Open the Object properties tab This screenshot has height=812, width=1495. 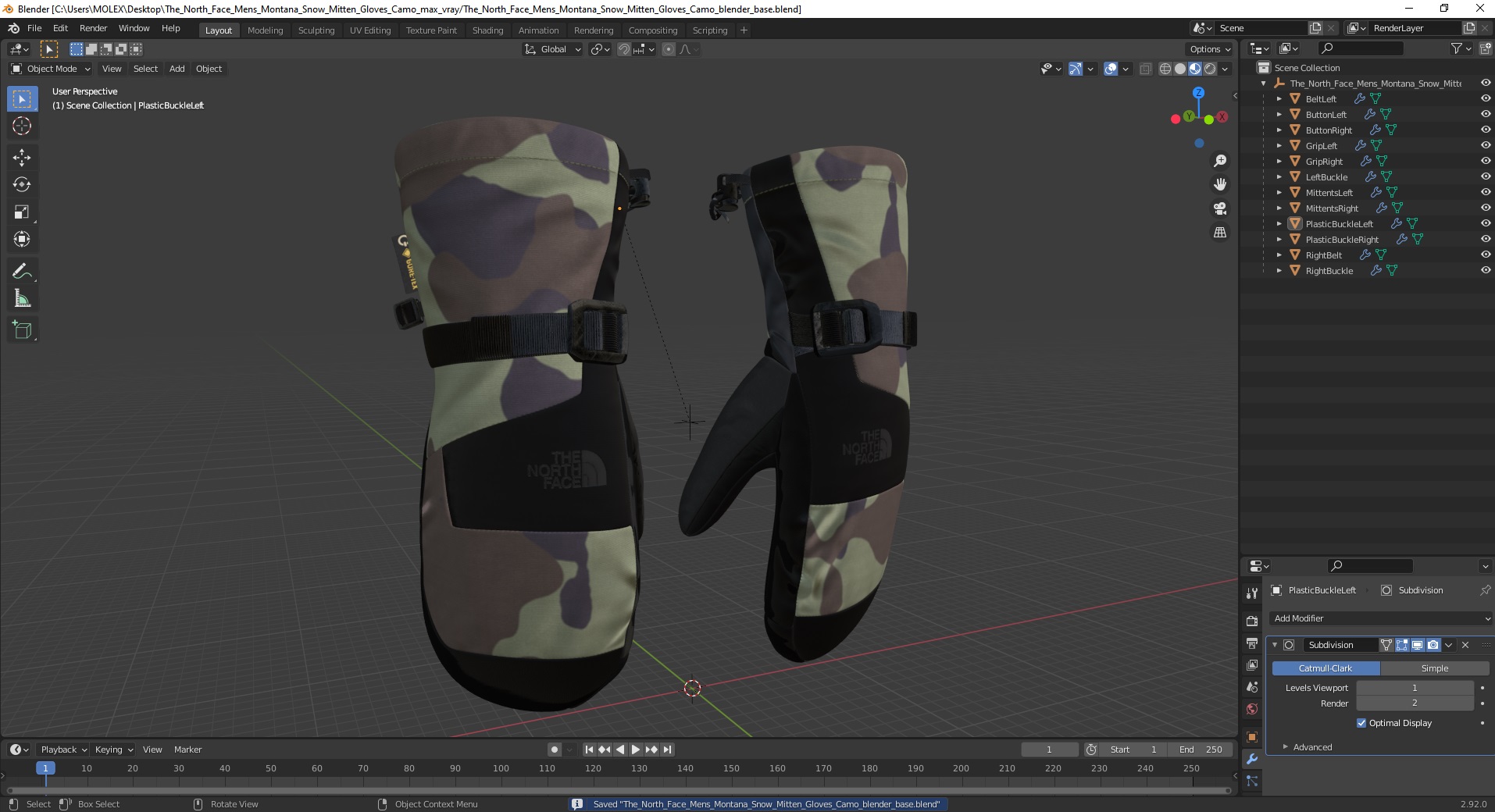click(x=1252, y=737)
